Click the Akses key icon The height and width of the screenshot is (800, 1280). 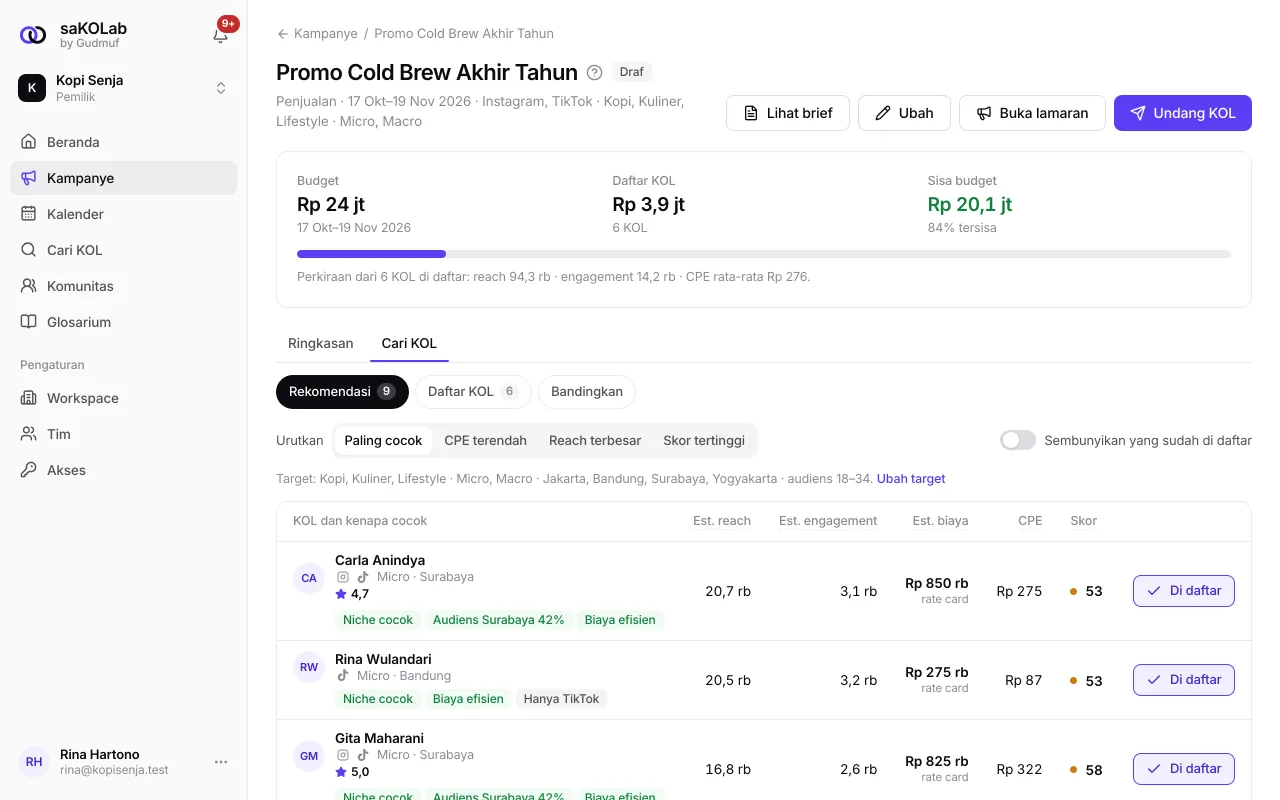click(28, 470)
